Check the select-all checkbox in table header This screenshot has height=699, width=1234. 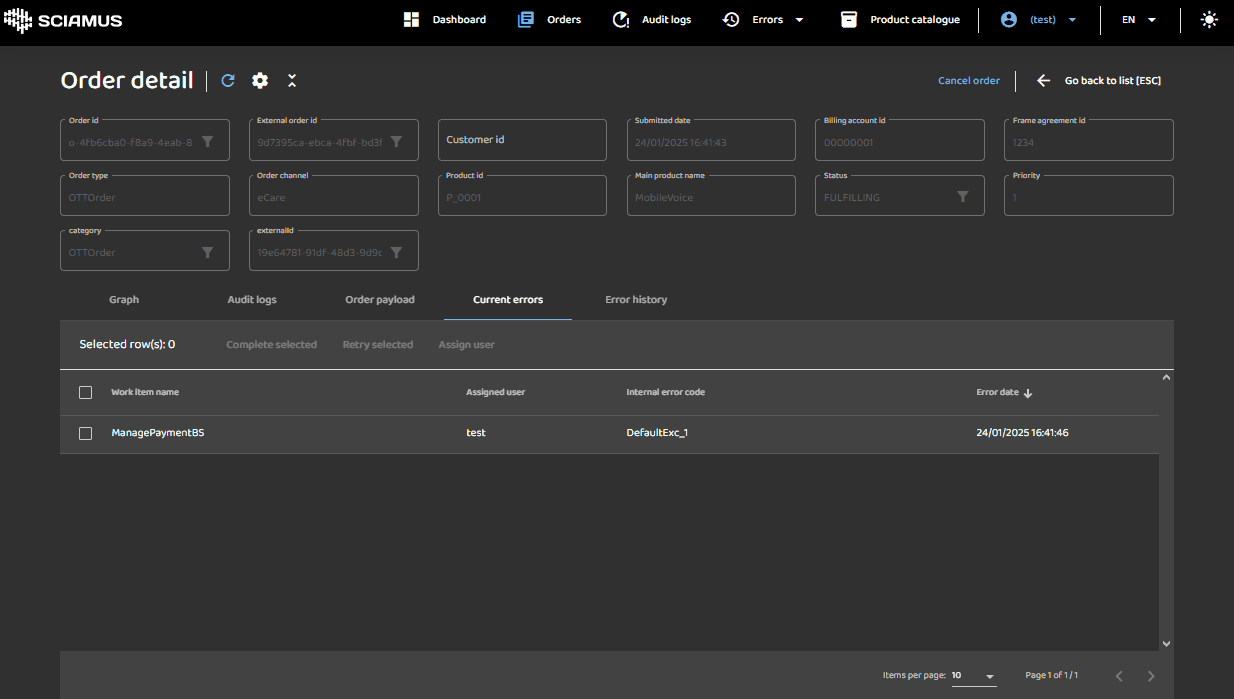(x=86, y=393)
